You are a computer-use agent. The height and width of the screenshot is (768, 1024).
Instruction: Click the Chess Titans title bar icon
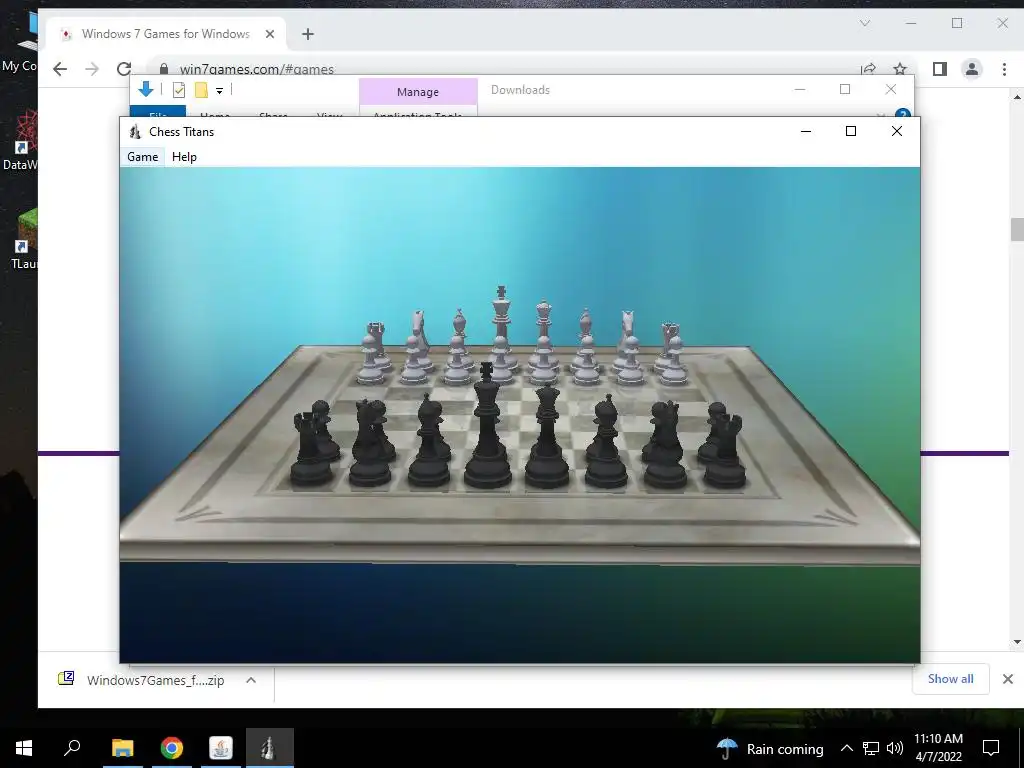(x=135, y=132)
